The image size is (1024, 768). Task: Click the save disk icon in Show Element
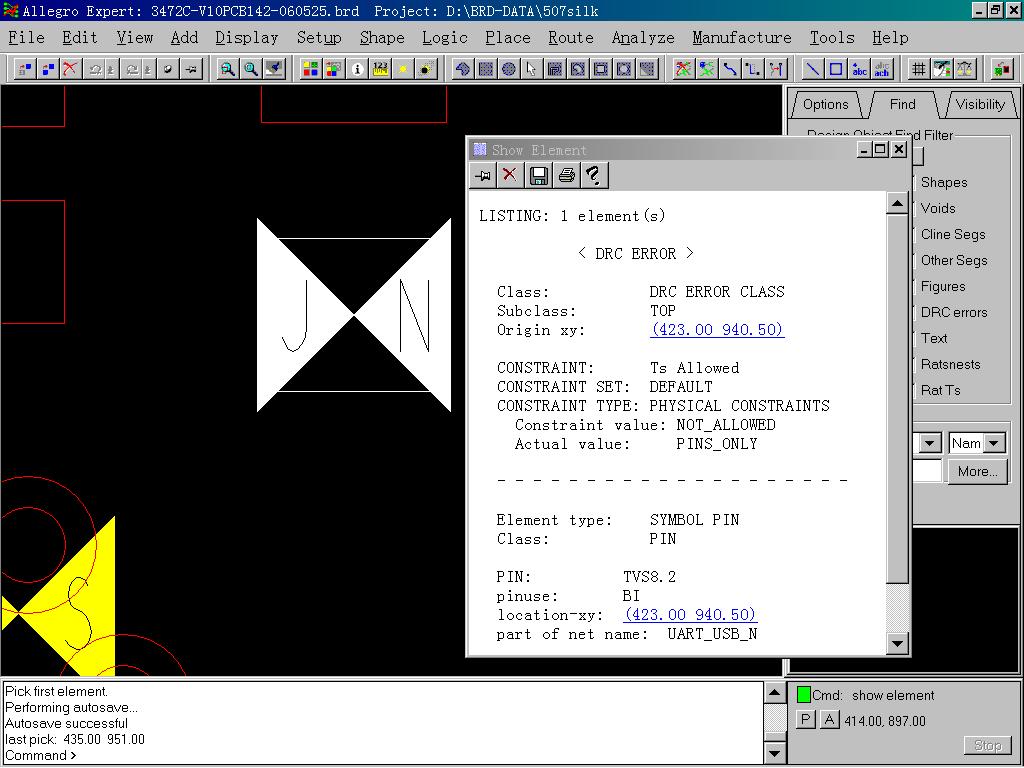[x=539, y=175]
